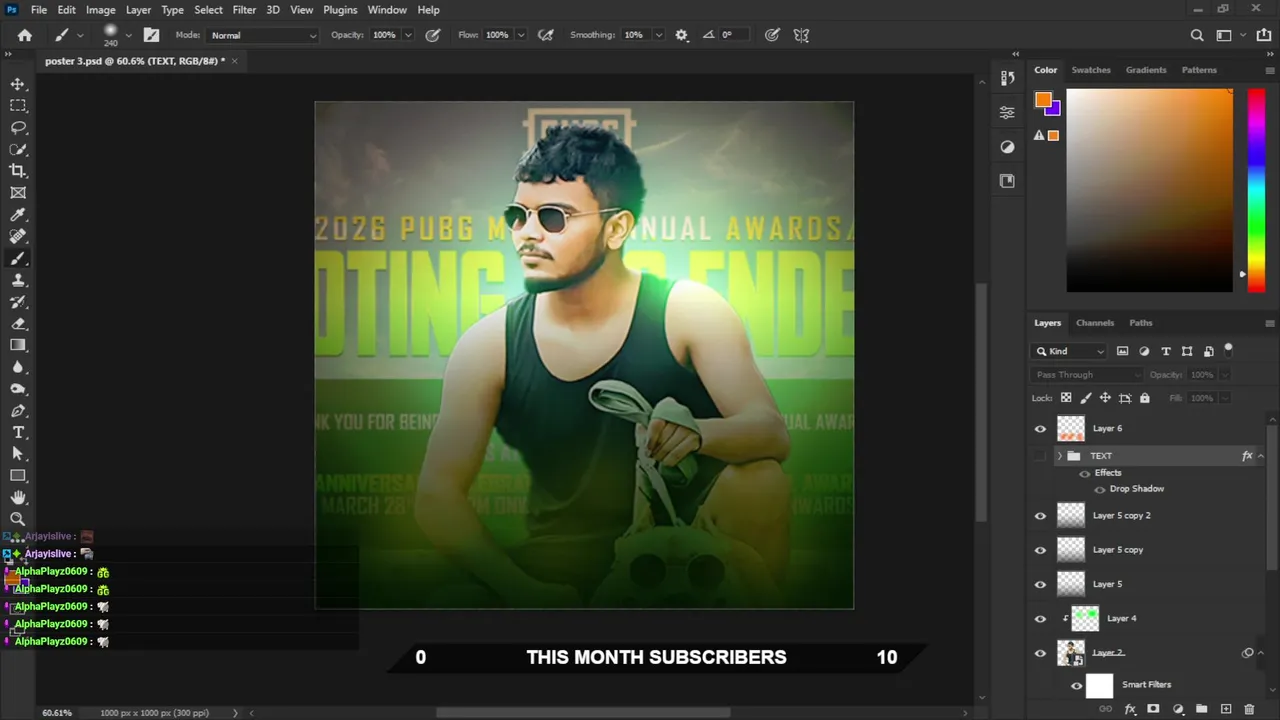Open the Opacity slider dropdown in options
The width and height of the screenshot is (1280, 720).
408,35
